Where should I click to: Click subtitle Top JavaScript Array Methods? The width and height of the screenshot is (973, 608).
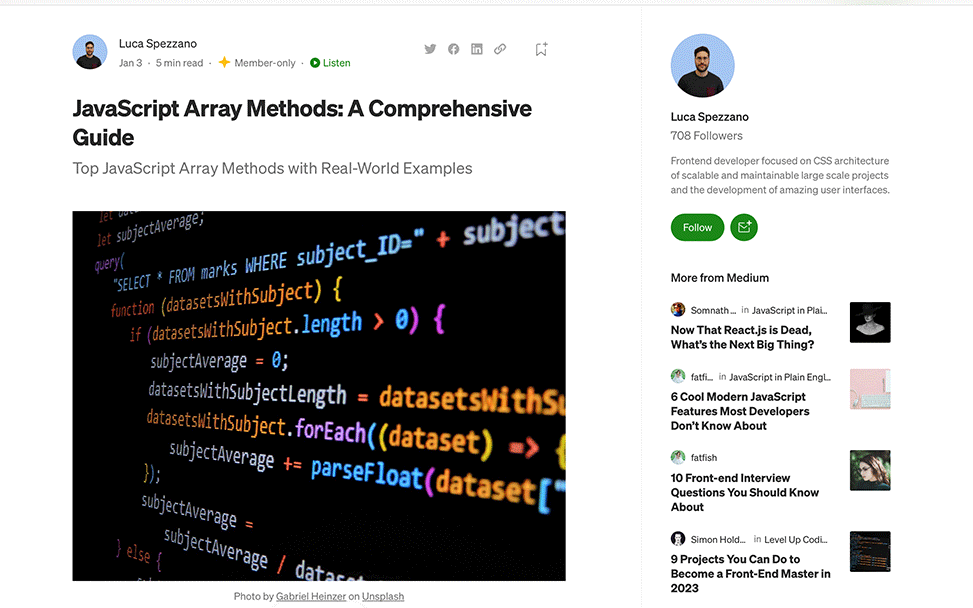[272, 169]
